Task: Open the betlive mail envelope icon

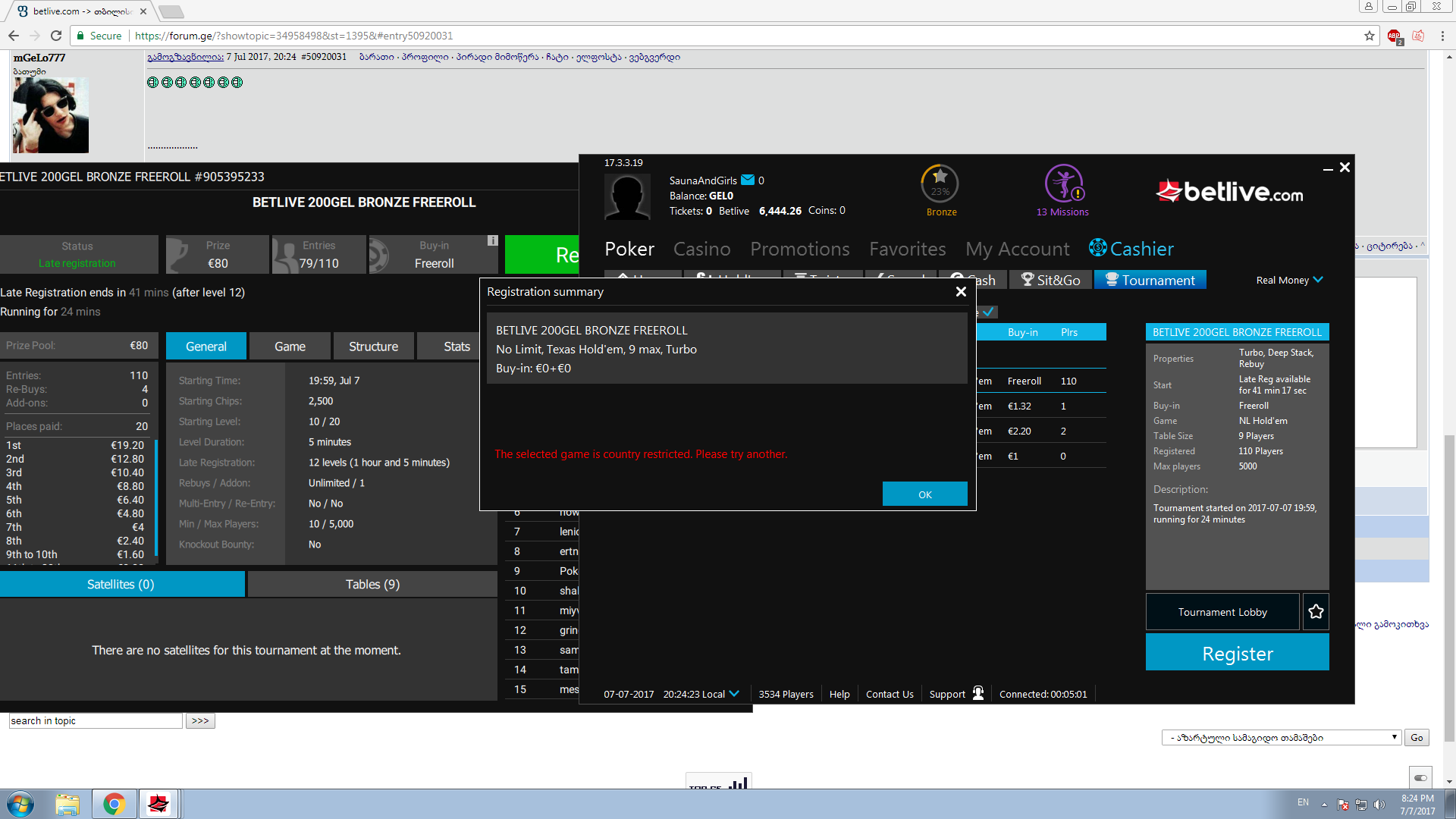Action: tap(748, 180)
